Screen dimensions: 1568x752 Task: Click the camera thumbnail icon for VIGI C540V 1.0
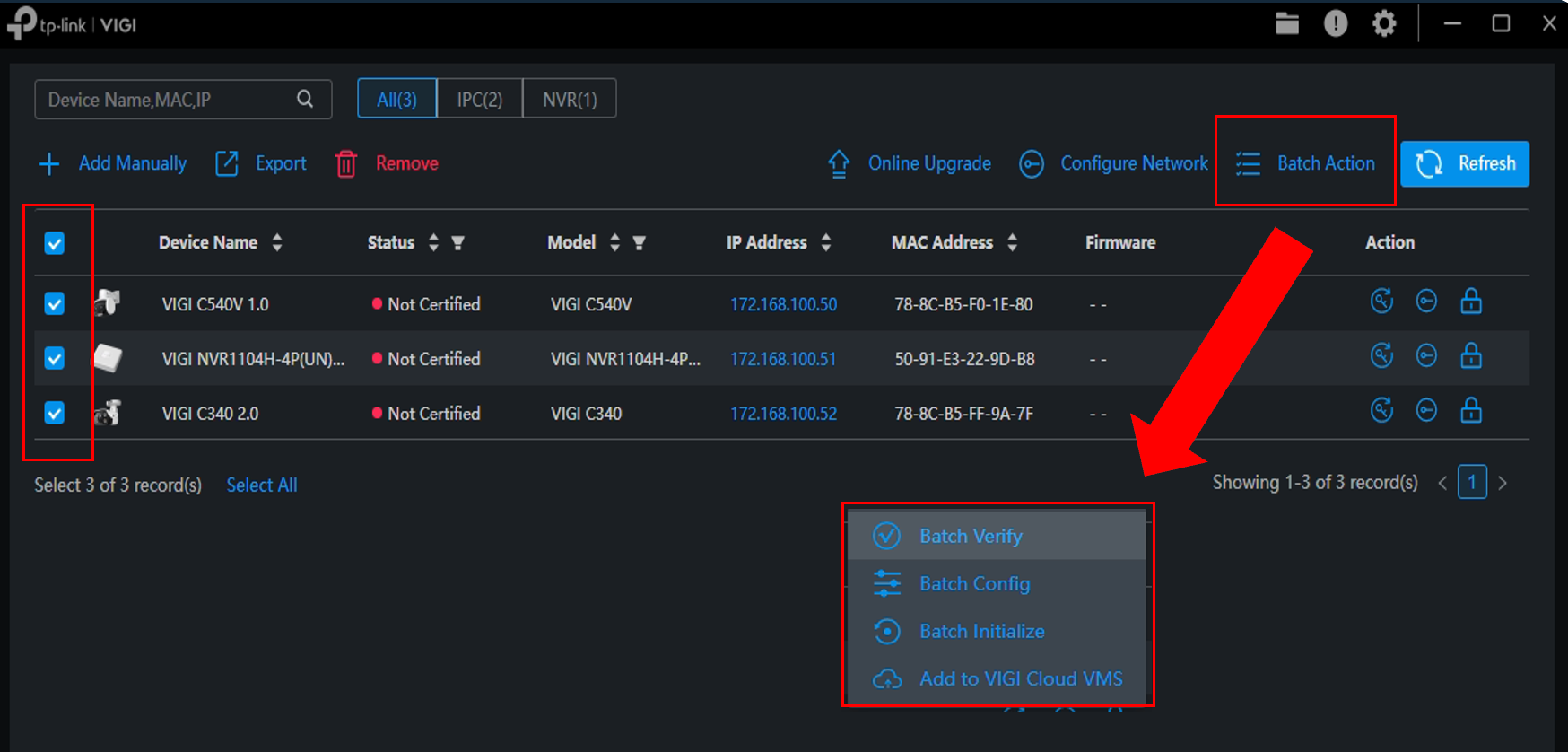pyautogui.click(x=108, y=302)
